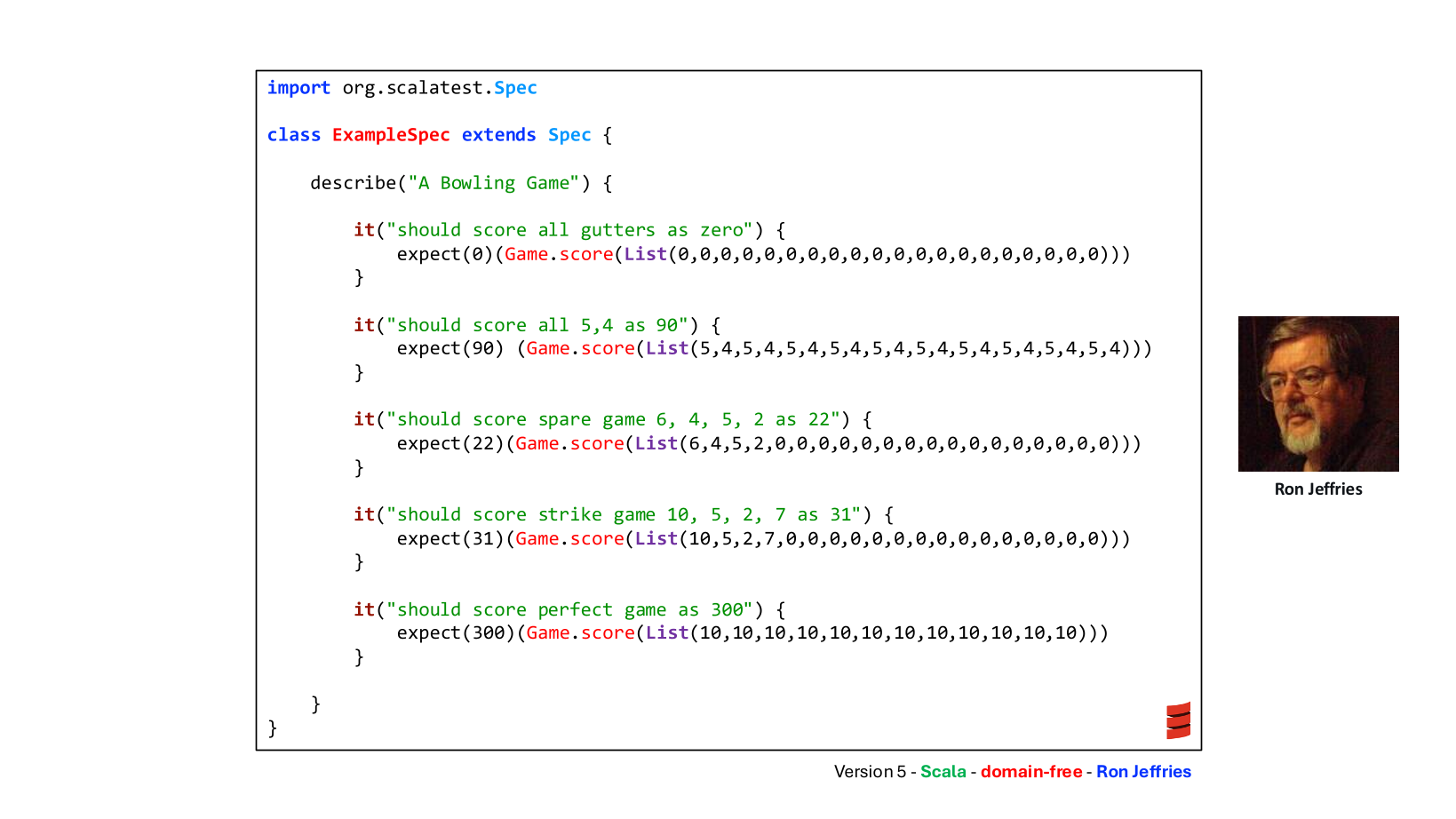Image resolution: width=1456 pixels, height=819 pixels.
Task: Click the red domain-free footer text
Action: click(1031, 771)
